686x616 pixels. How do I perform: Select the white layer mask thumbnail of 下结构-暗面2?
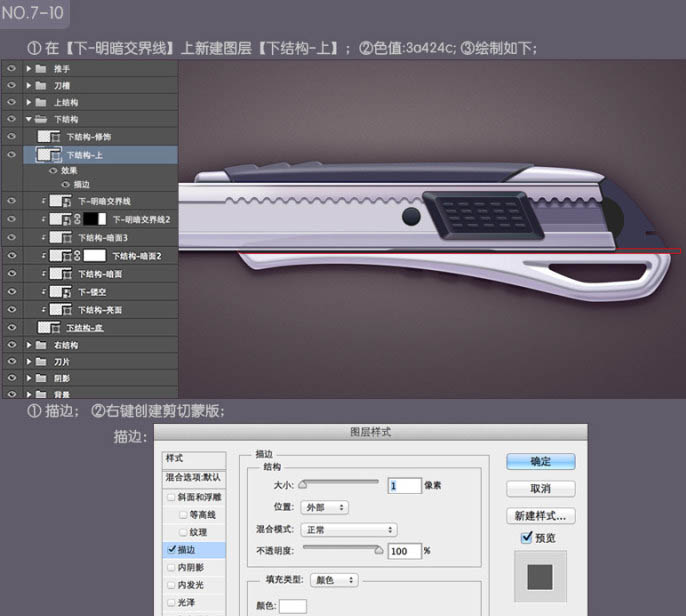(x=95, y=256)
